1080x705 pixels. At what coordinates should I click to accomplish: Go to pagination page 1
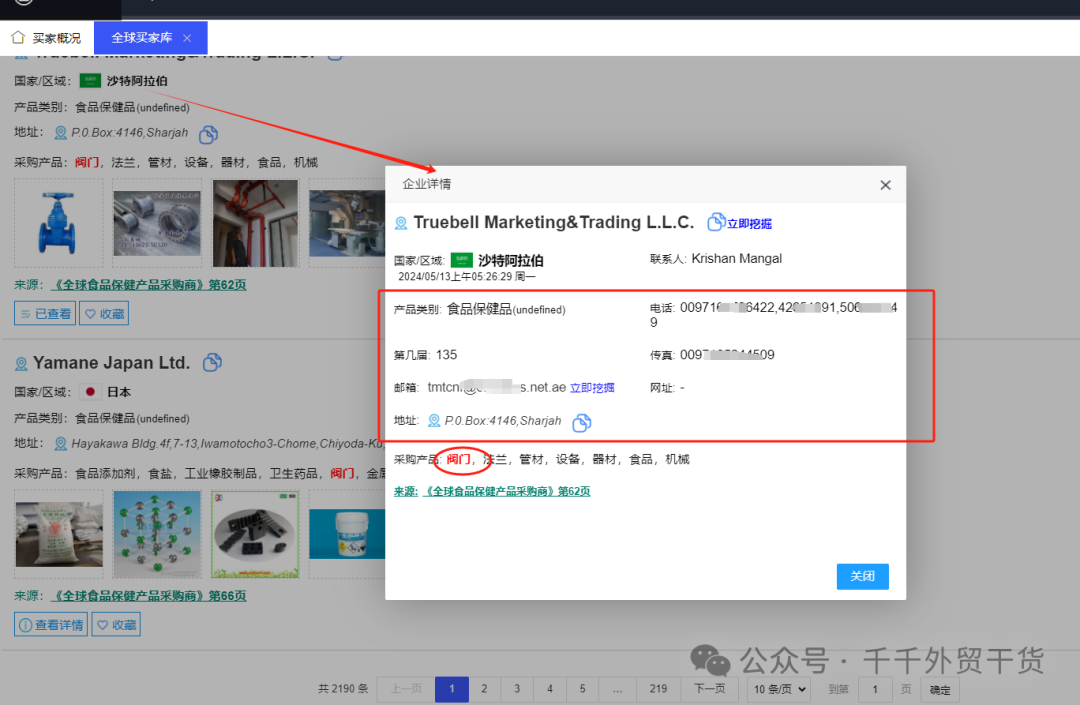click(452, 689)
